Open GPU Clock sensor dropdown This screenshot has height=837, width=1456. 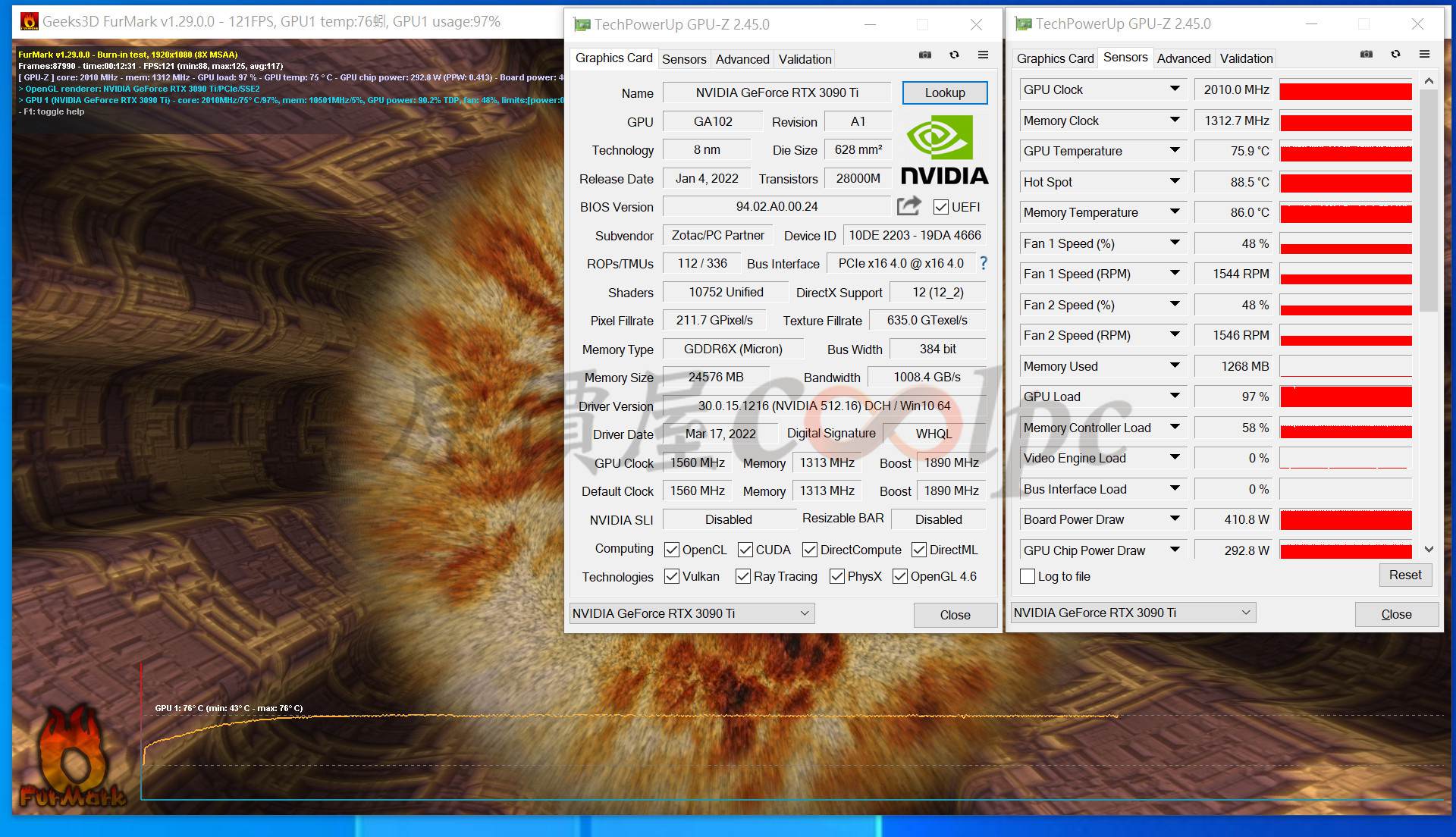tap(1175, 89)
